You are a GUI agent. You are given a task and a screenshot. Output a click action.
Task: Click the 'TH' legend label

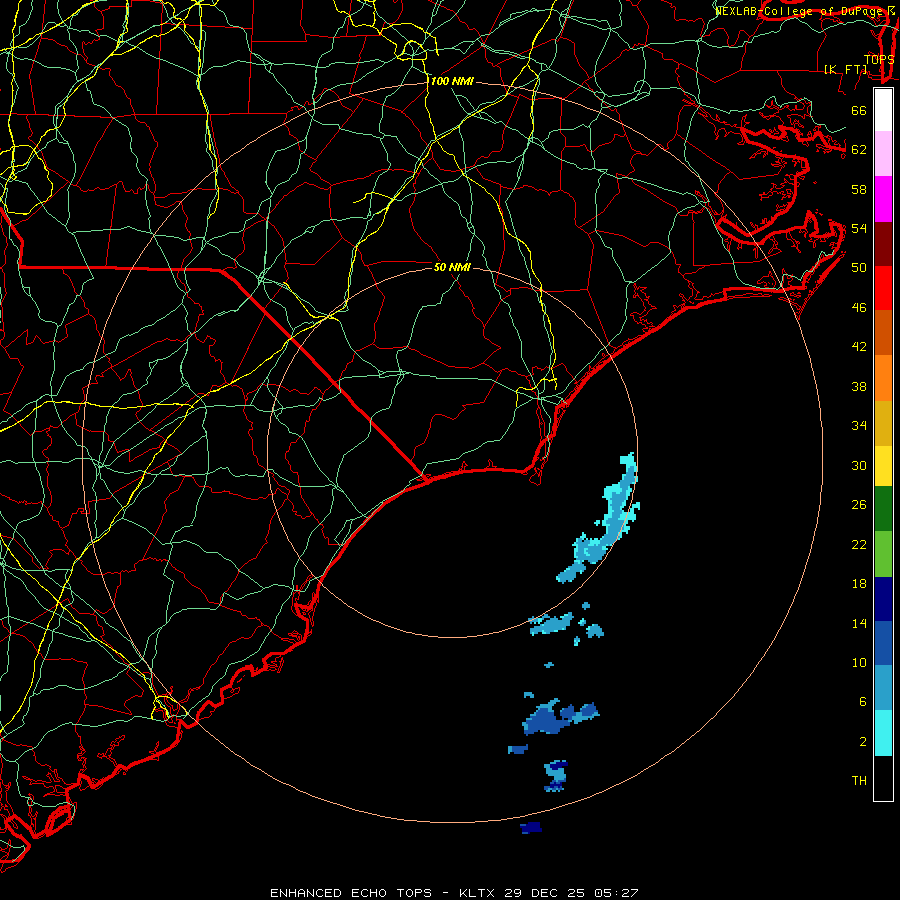tap(859, 781)
